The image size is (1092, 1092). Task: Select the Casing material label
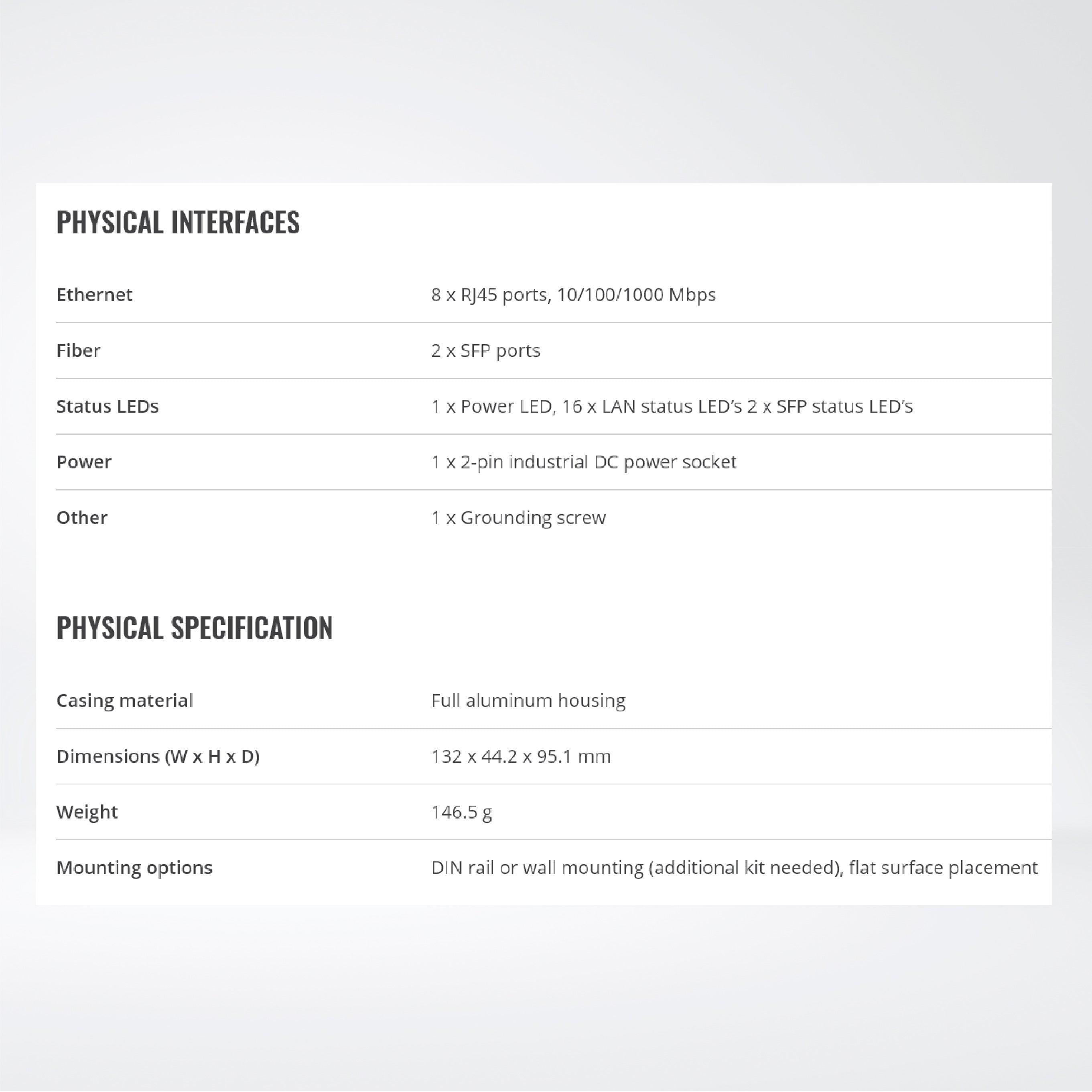coord(125,701)
